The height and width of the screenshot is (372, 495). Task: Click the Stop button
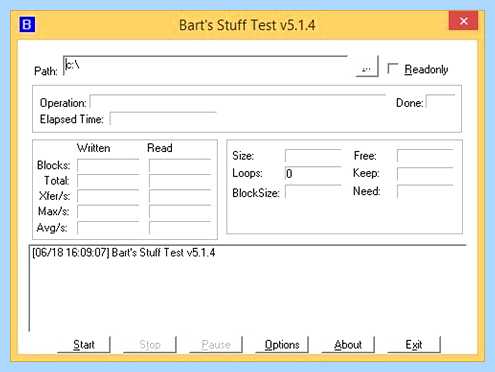pyautogui.click(x=150, y=344)
